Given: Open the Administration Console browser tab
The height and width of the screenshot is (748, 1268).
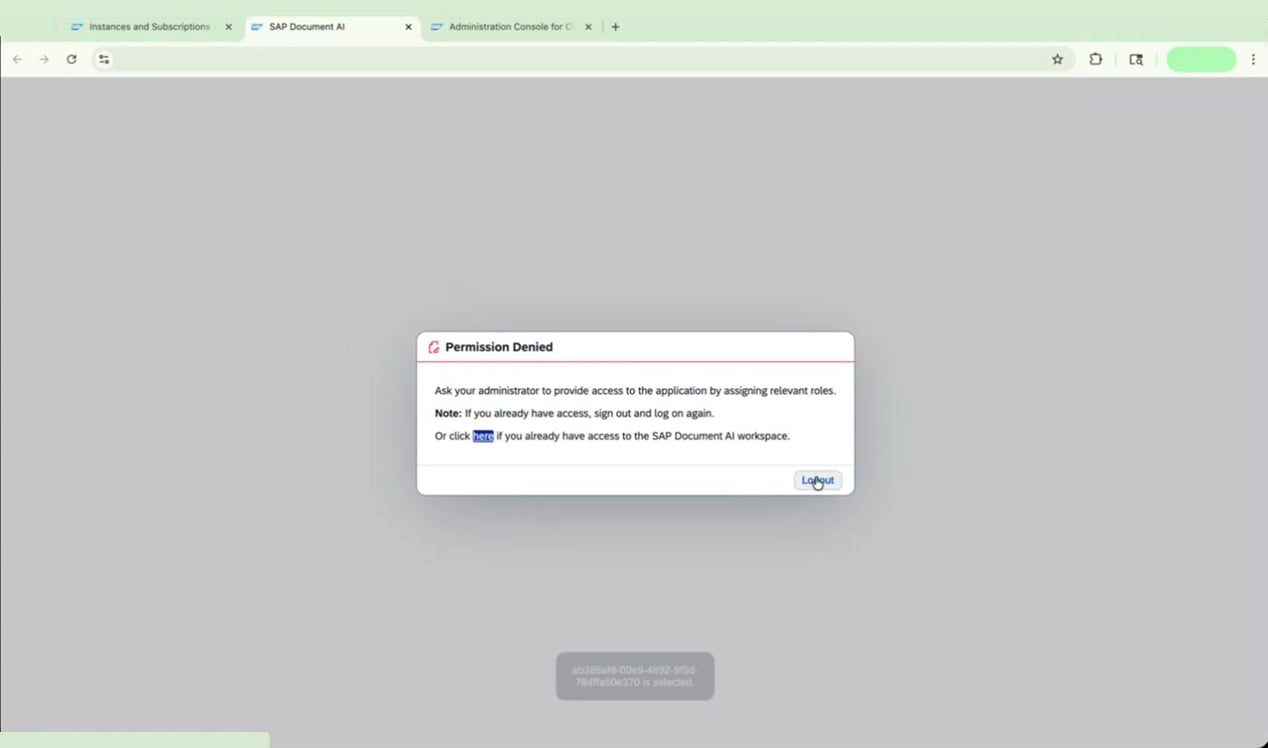Looking at the screenshot, I should coord(510,27).
